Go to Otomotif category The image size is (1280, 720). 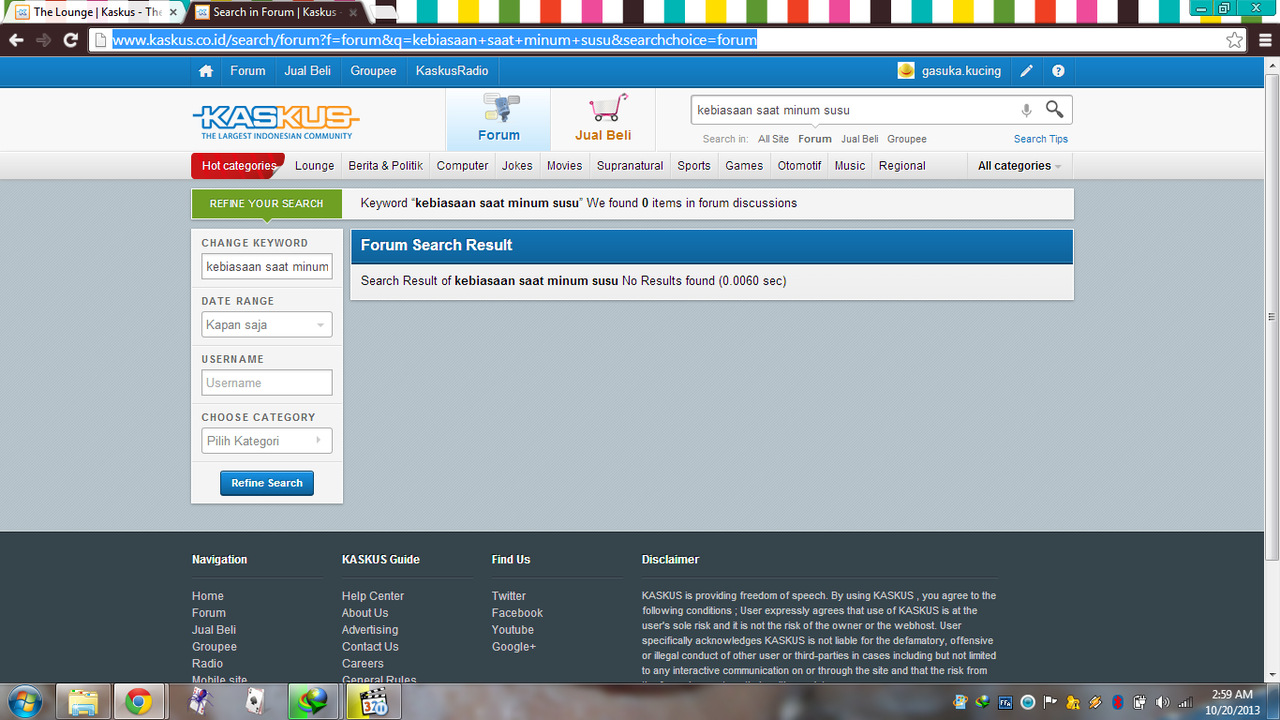coord(800,166)
